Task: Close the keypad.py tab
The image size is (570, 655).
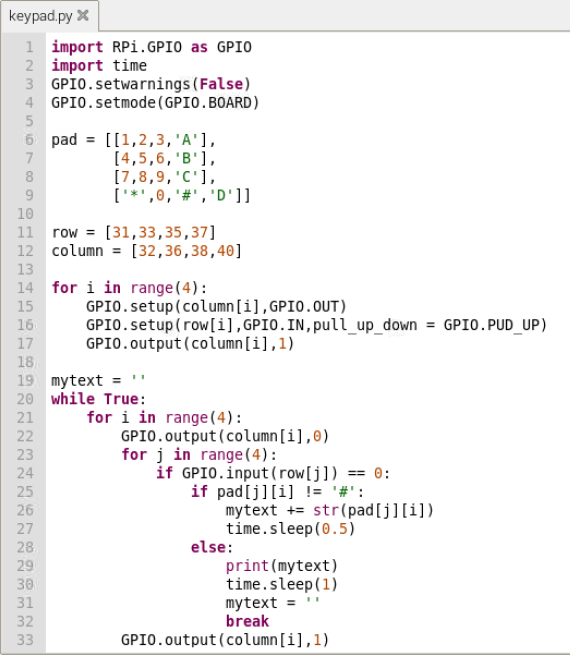Action: (x=83, y=15)
